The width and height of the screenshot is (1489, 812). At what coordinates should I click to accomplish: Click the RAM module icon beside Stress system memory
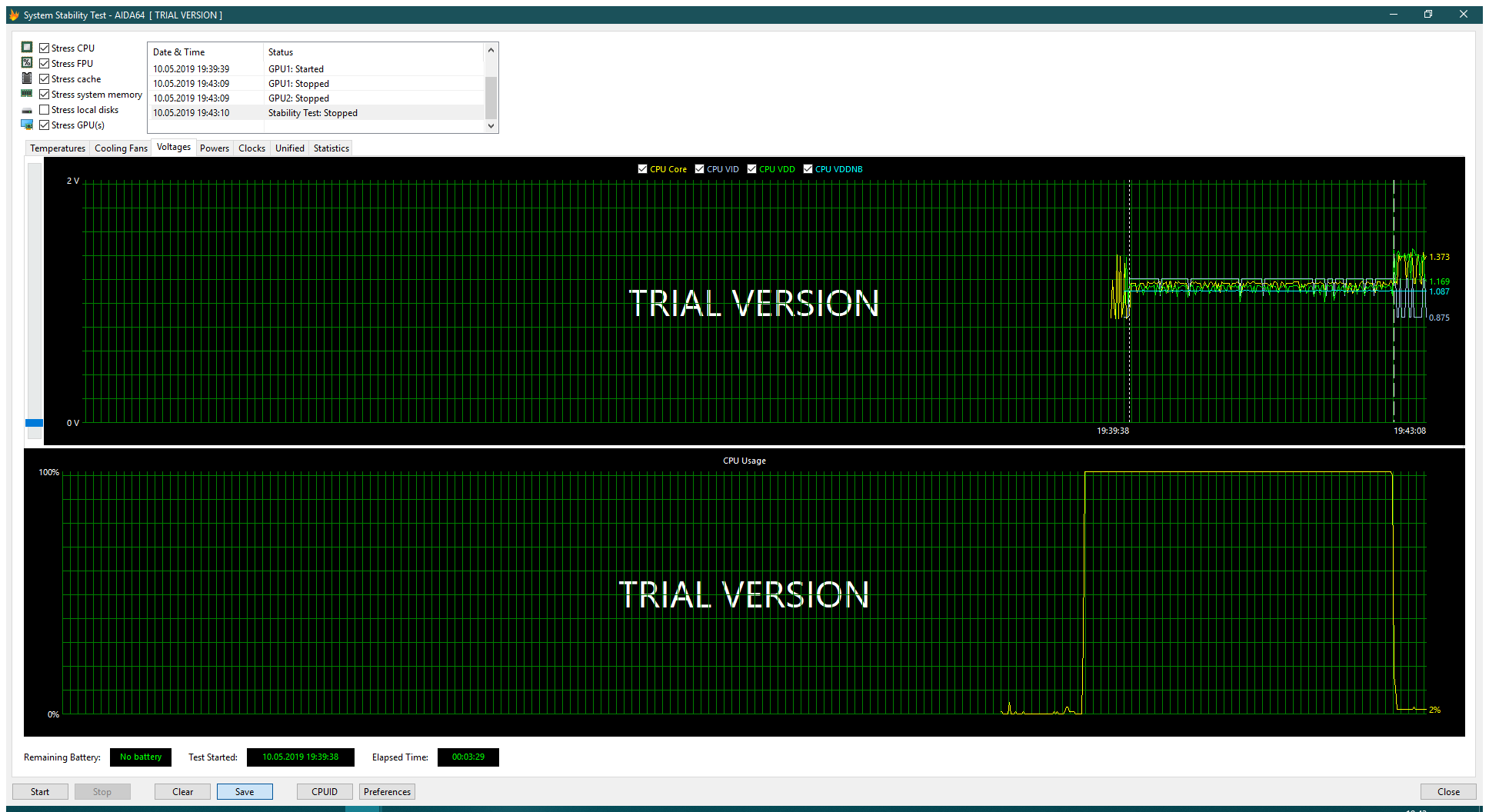coord(27,94)
